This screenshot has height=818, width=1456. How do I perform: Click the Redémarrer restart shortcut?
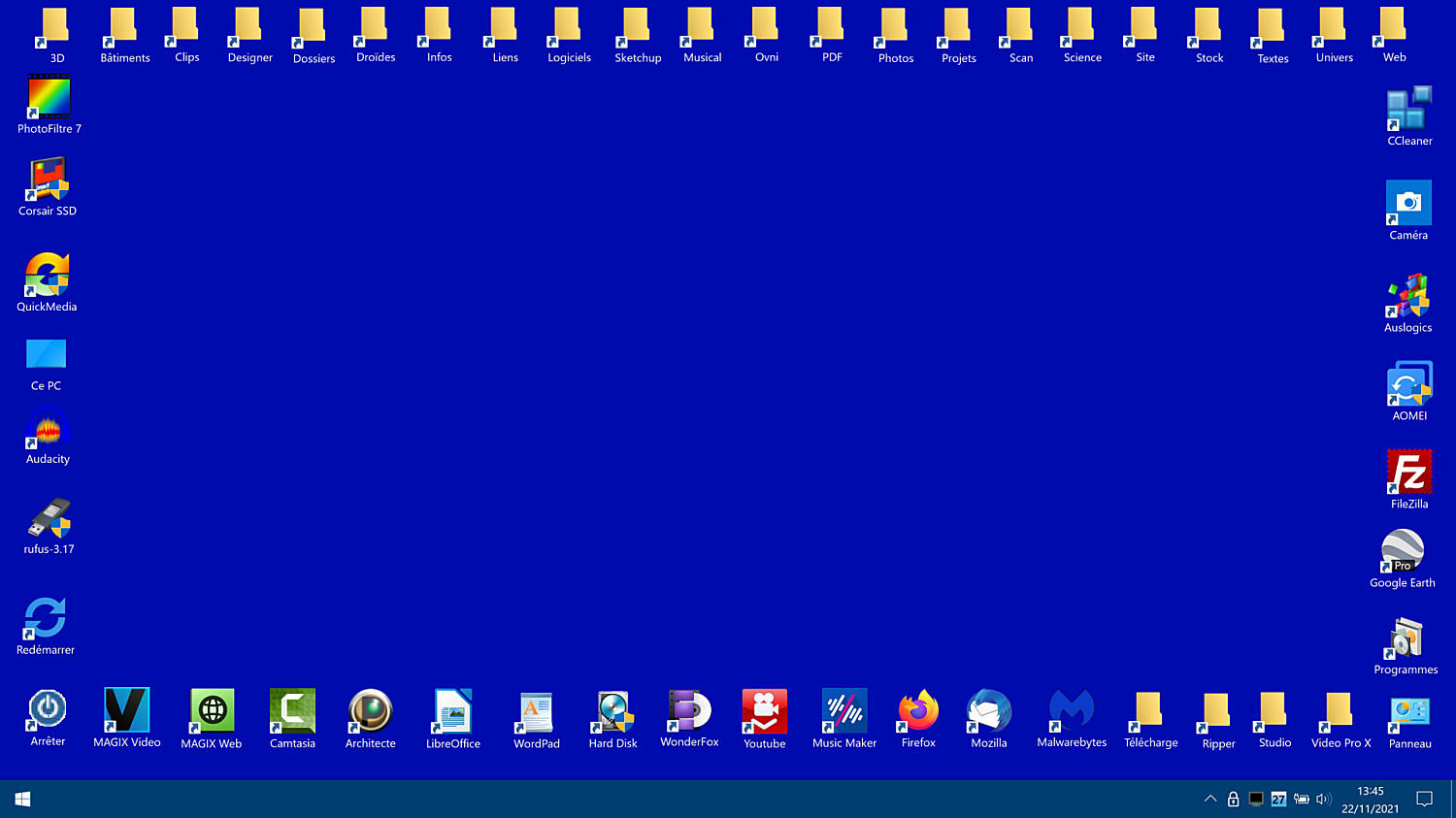point(46,618)
